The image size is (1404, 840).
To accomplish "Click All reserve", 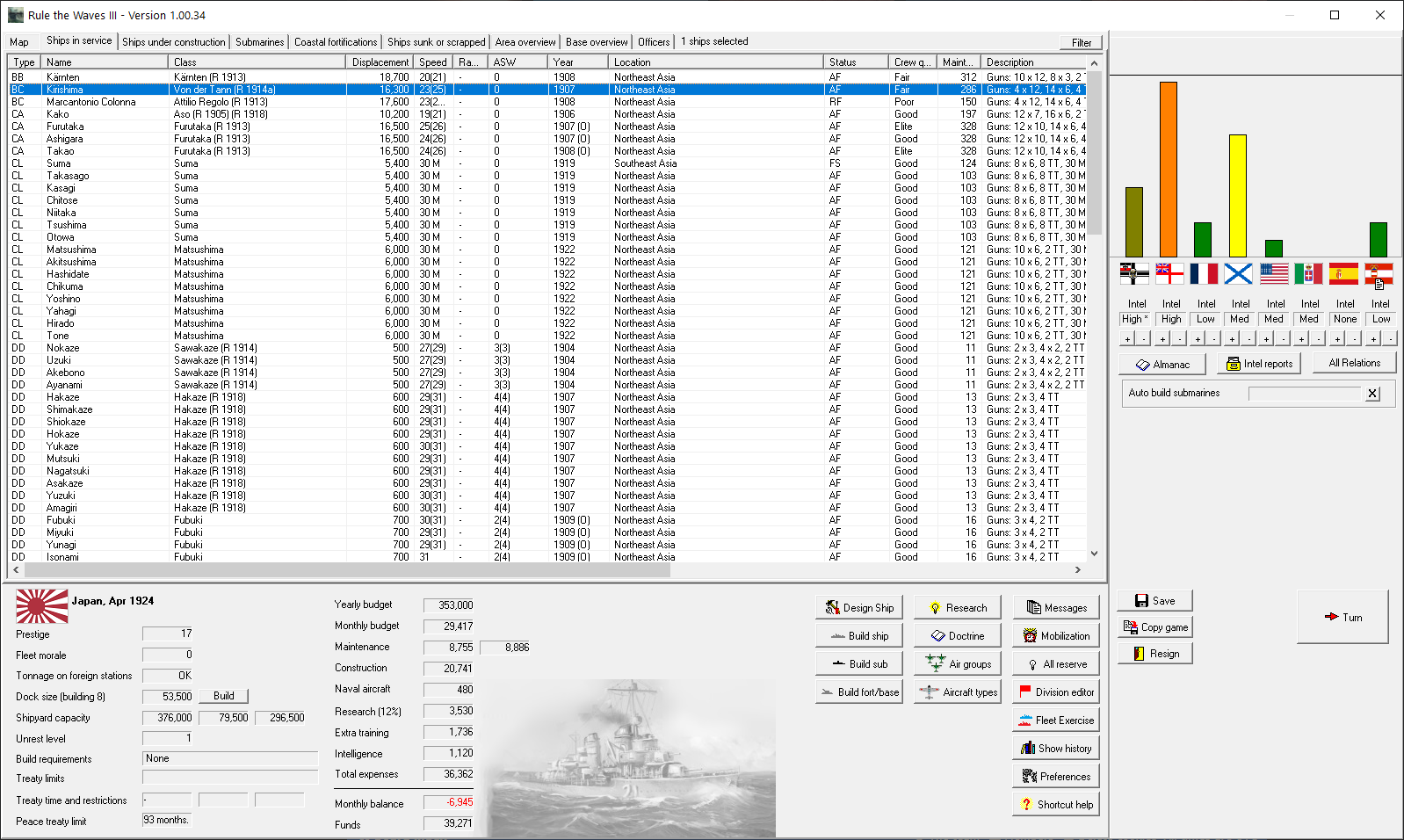I will point(1056,664).
